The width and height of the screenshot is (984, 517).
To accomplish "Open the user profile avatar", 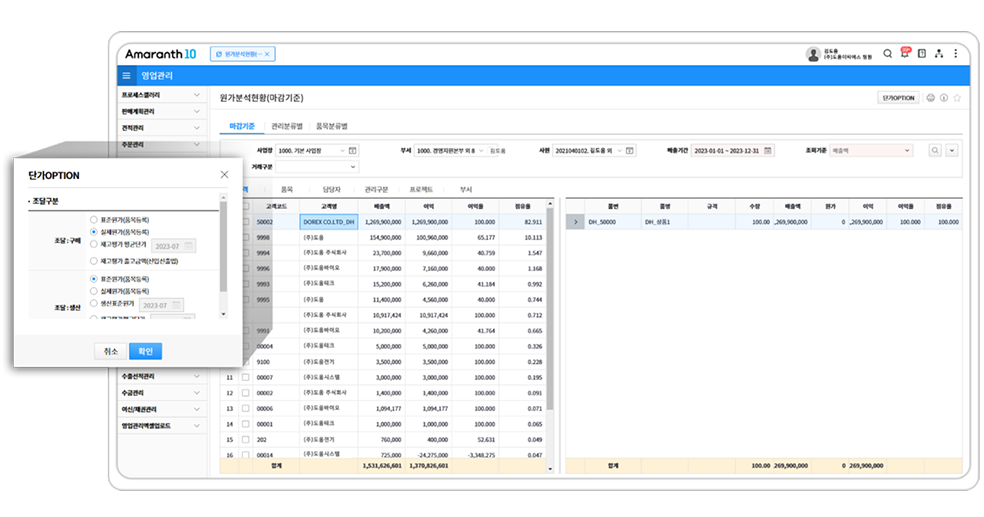I will click(813, 55).
